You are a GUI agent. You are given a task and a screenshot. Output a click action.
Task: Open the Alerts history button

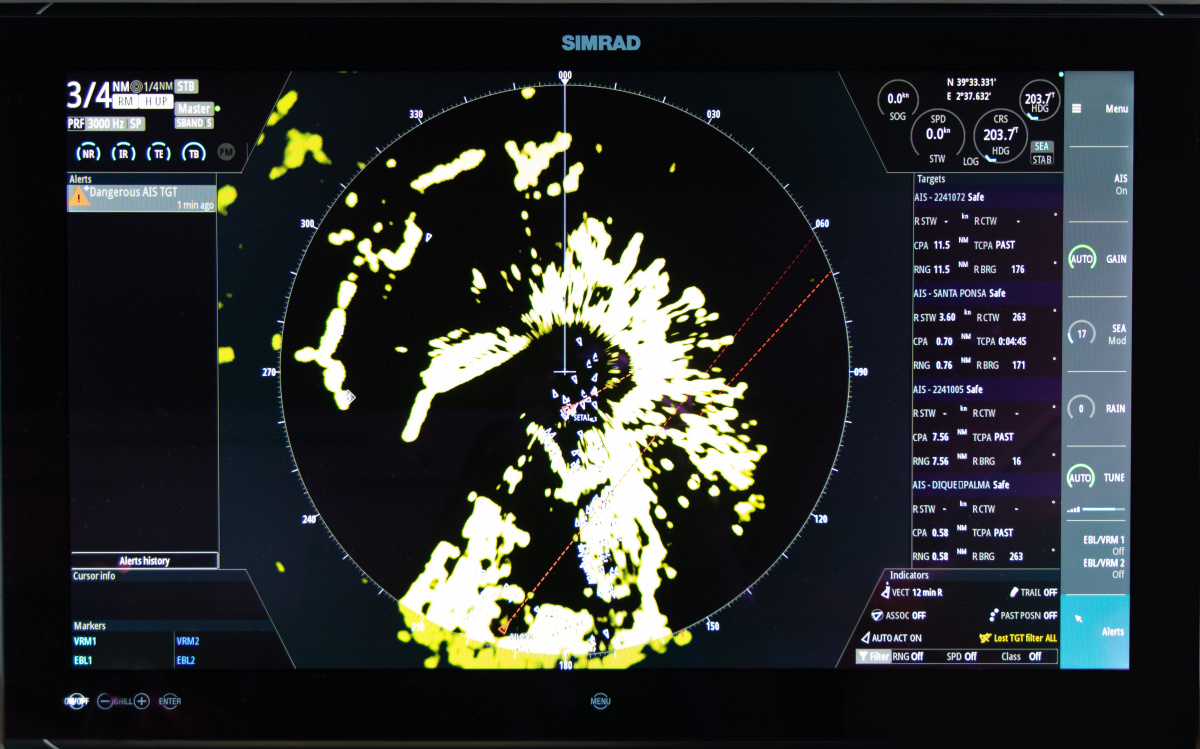click(x=144, y=561)
